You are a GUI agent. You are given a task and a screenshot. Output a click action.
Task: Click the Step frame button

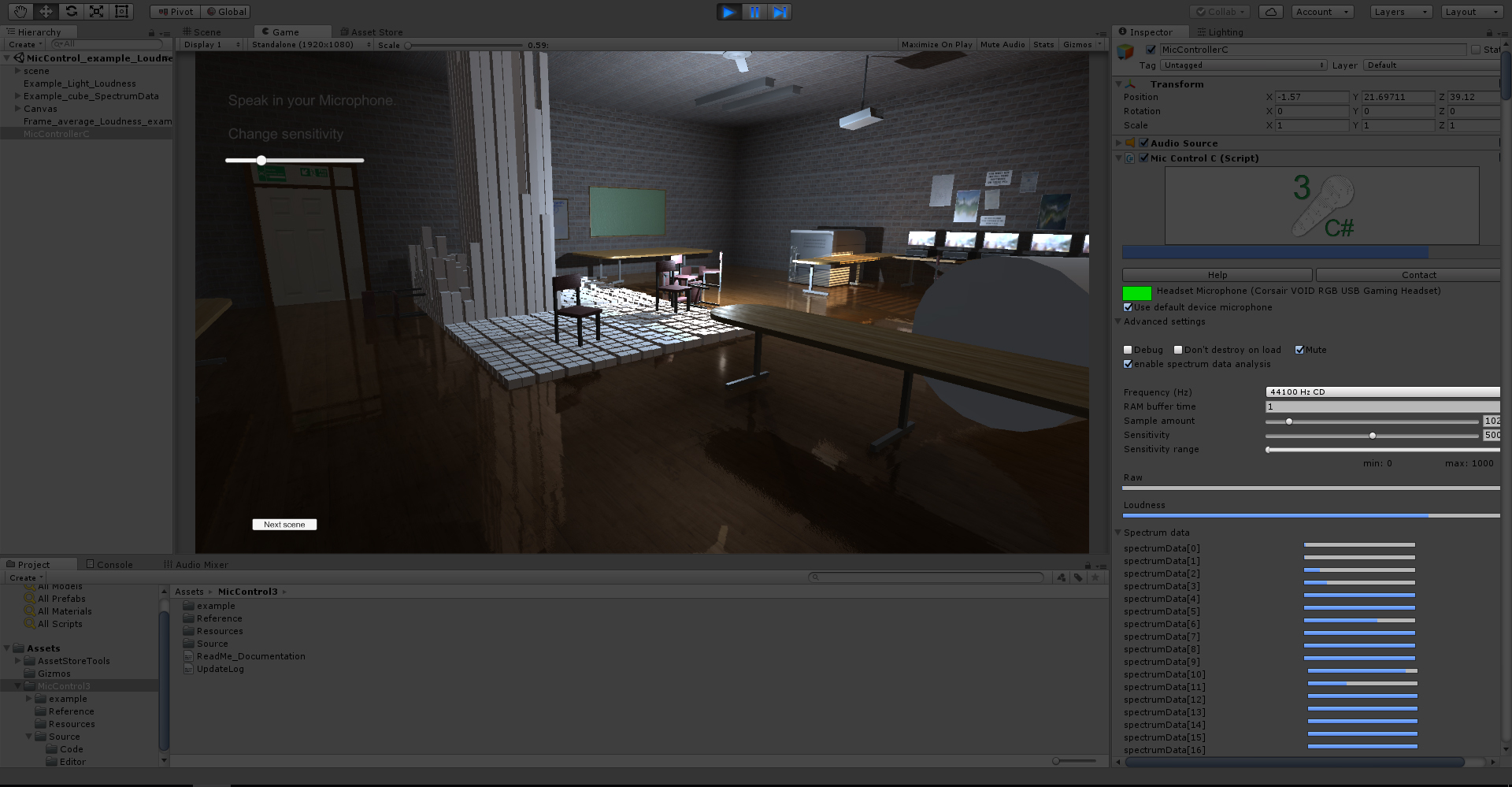780,12
